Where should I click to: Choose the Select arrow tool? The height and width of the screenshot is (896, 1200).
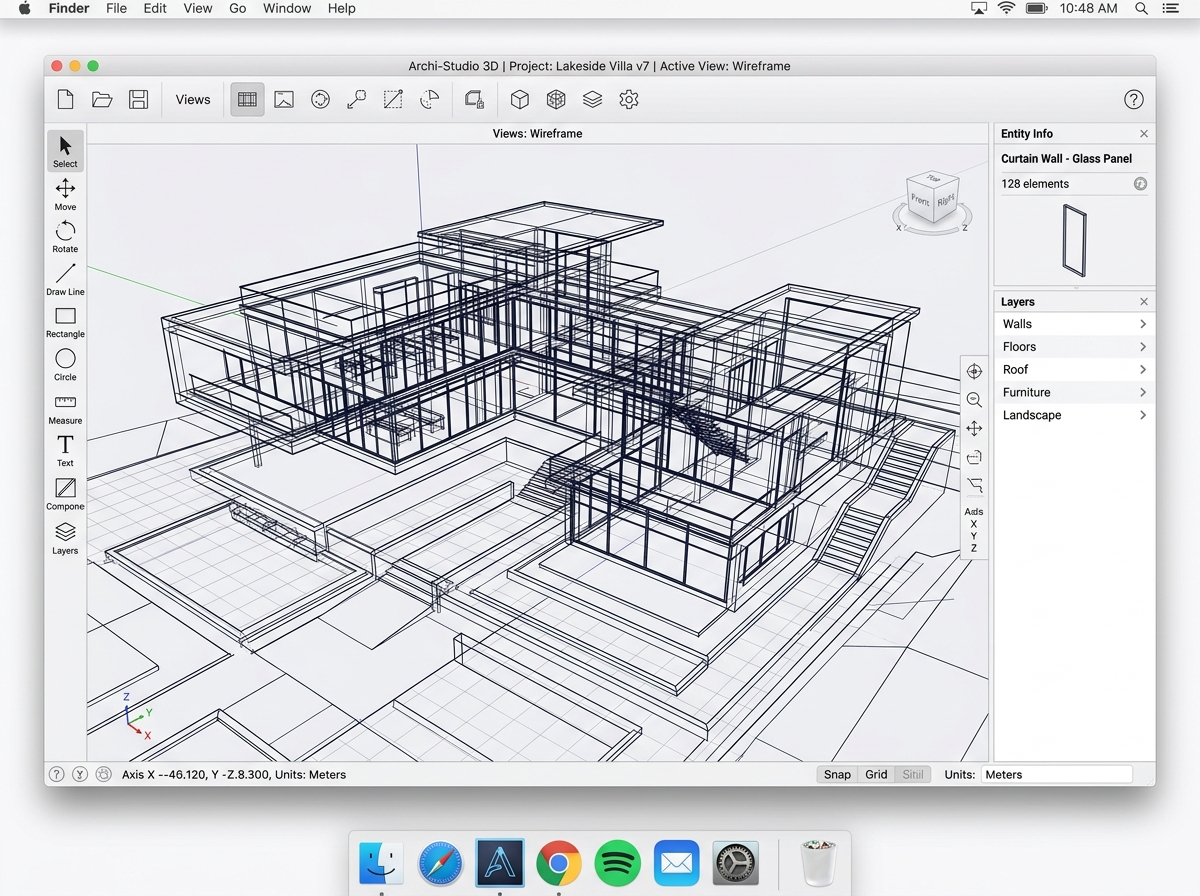tap(65, 151)
